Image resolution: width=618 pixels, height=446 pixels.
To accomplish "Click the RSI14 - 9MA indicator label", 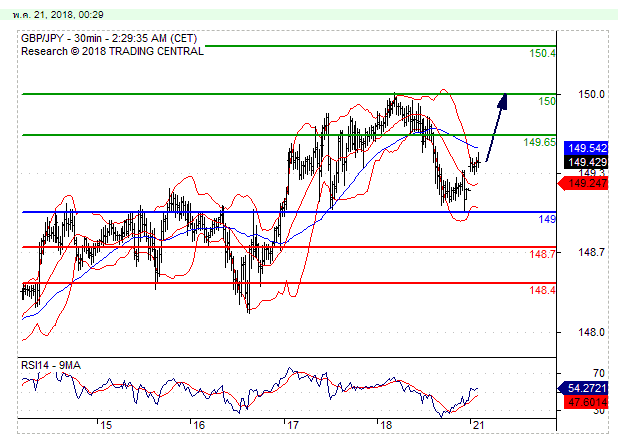I will (x=52, y=366).
